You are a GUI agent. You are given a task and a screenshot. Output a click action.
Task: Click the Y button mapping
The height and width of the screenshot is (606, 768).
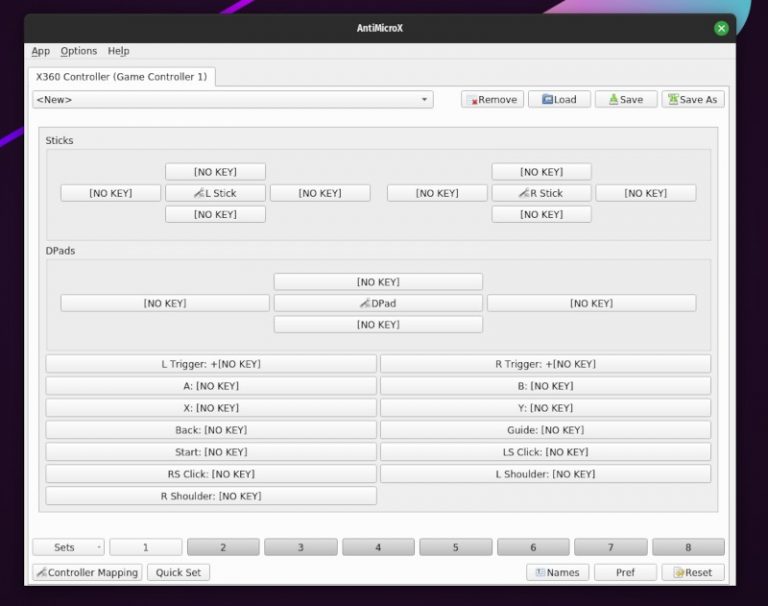[x=546, y=408]
